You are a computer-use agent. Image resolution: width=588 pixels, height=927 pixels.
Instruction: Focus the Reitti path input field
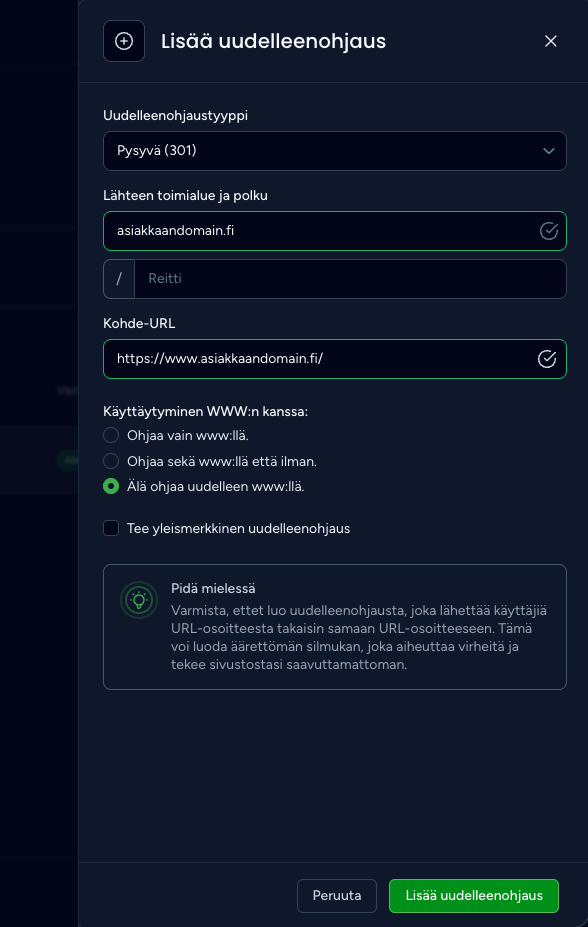(350, 279)
